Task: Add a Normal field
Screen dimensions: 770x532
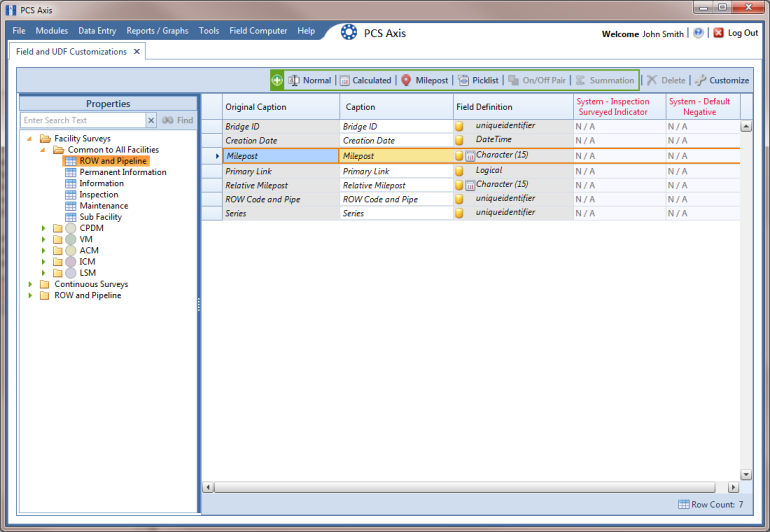Action: 310,80
